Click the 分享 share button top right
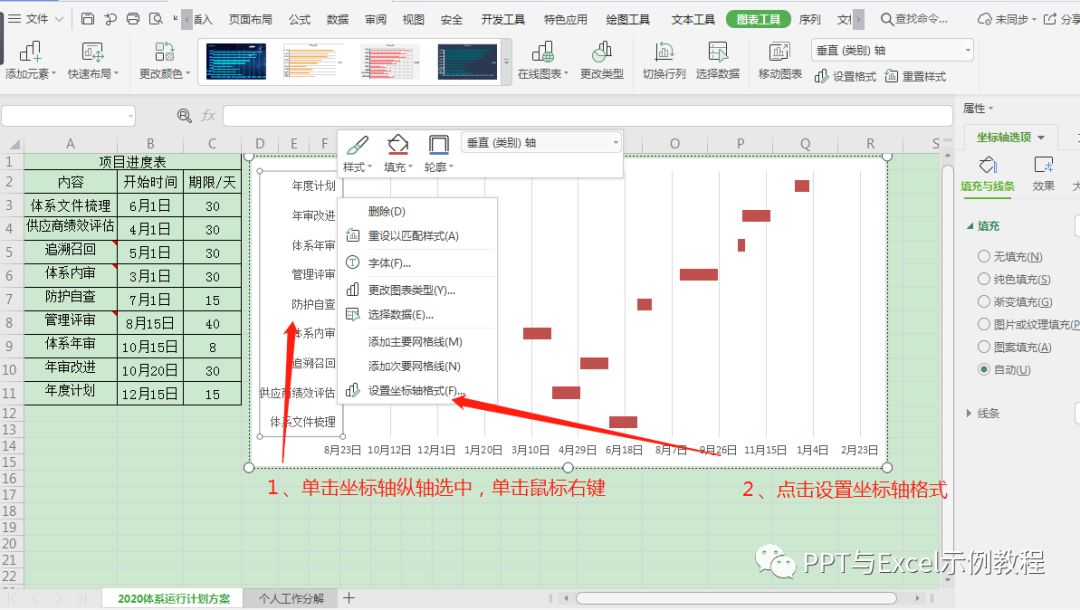Screen dimensions: 1080x610 point(1066,18)
